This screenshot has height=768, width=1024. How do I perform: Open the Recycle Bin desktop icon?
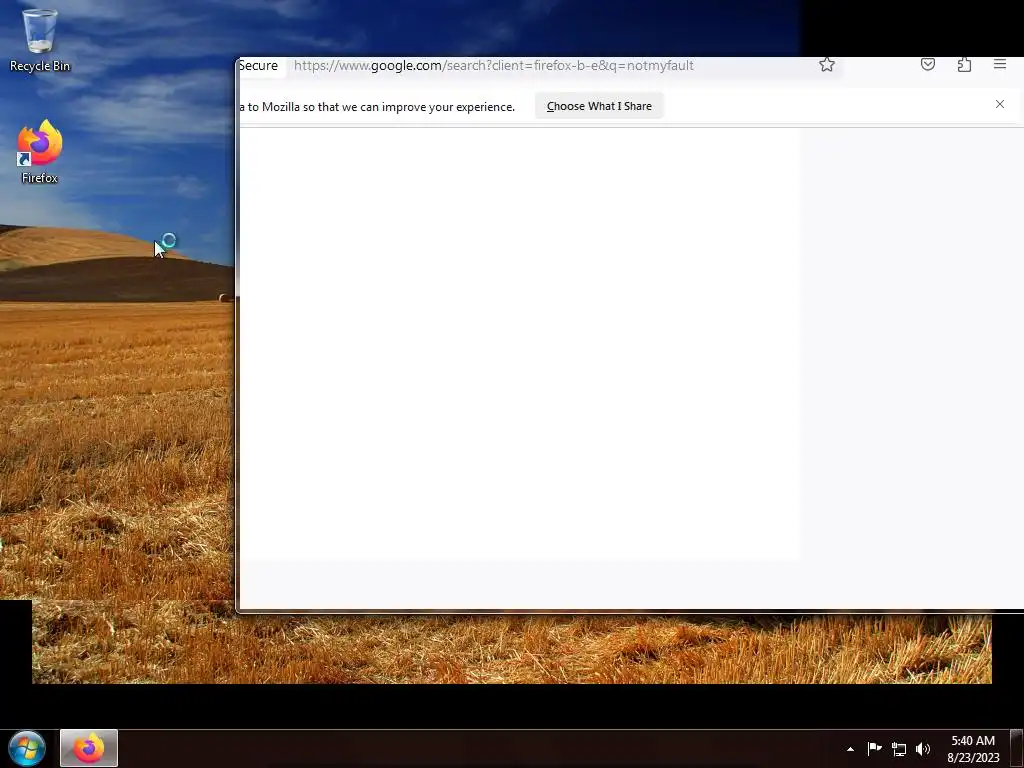pyautogui.click(x=40, y=40)
